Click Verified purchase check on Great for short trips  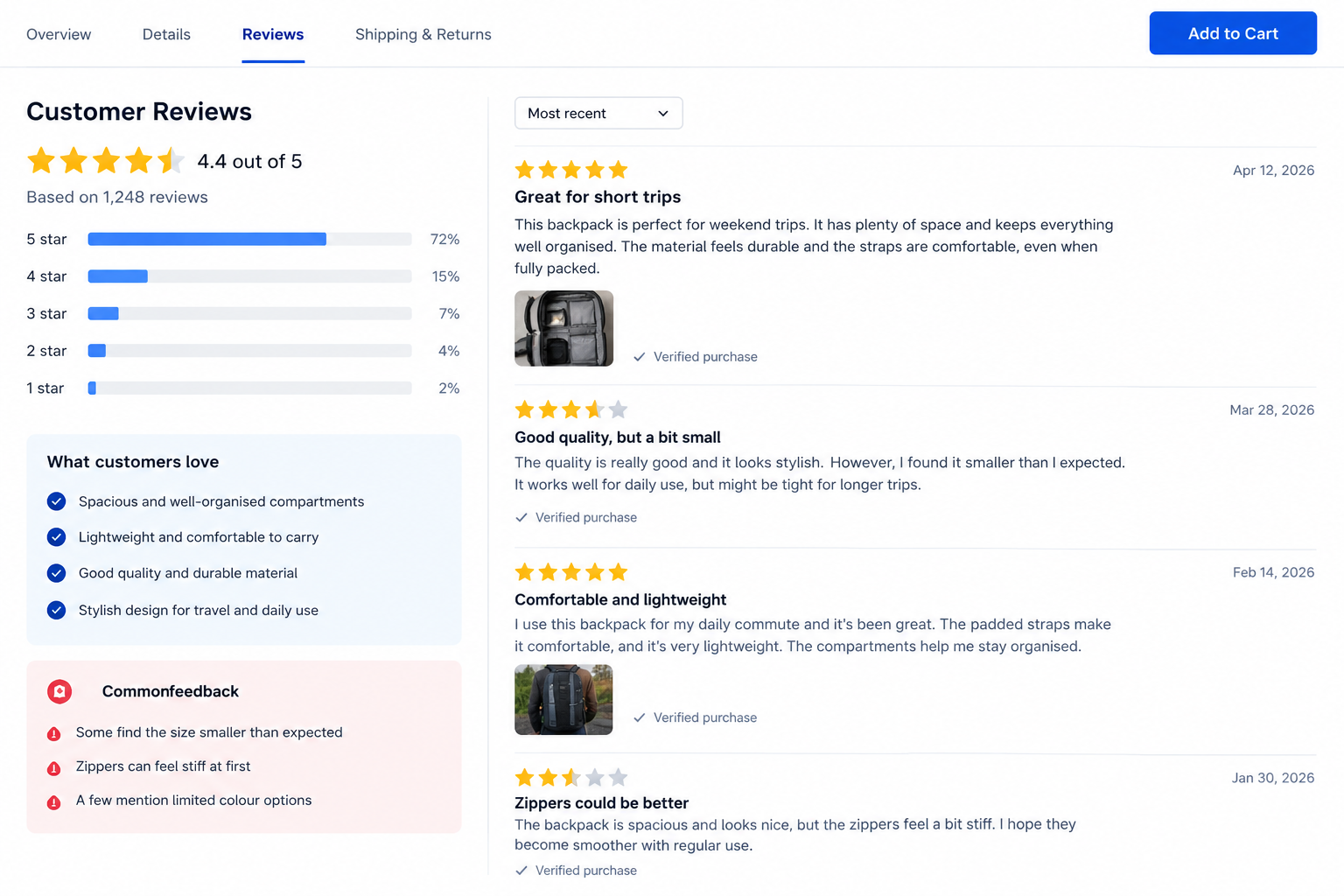click(x=640, y=357)
